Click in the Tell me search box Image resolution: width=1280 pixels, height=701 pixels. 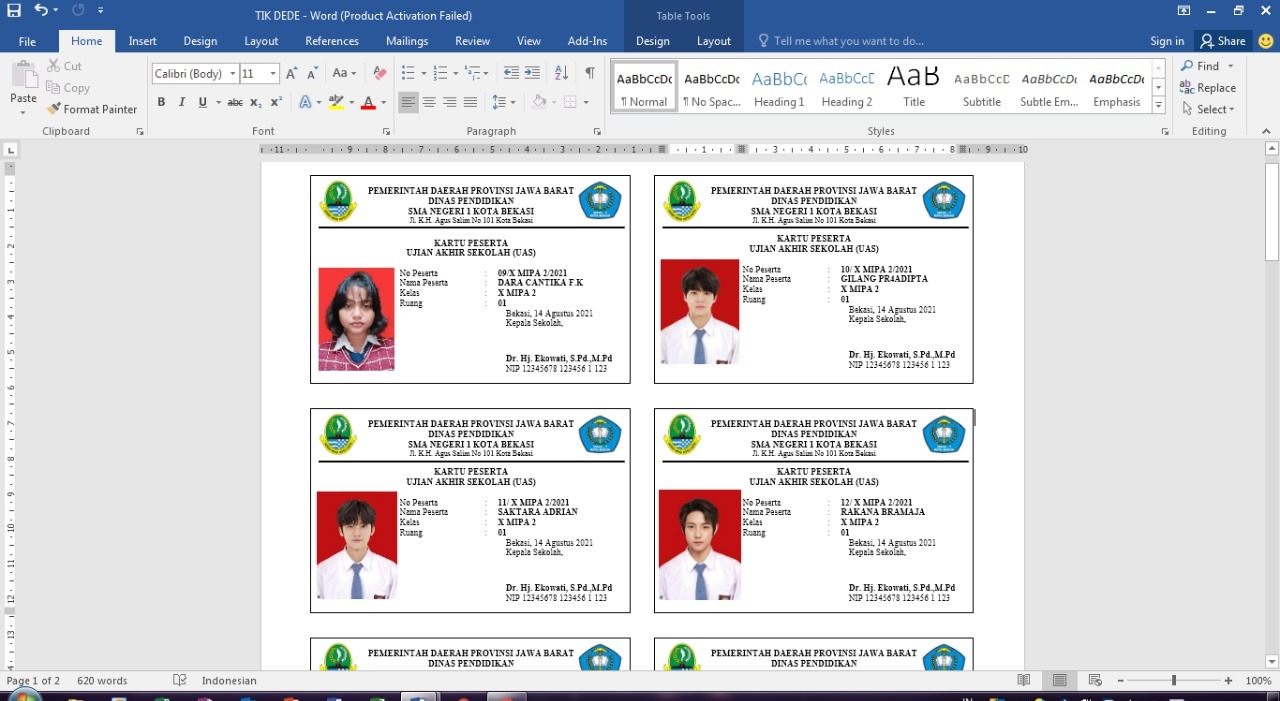click(849, 41)
